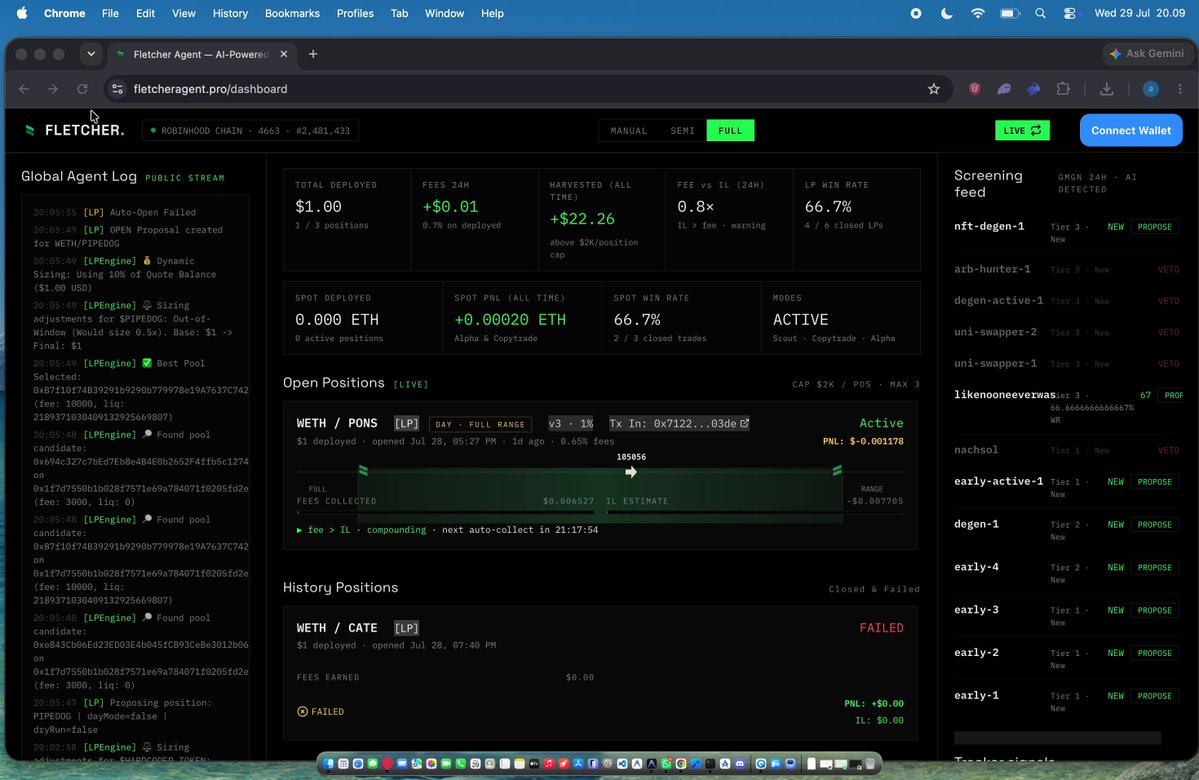
Task: Open macOS Control Center
Action: click(x=1070, y=13)
